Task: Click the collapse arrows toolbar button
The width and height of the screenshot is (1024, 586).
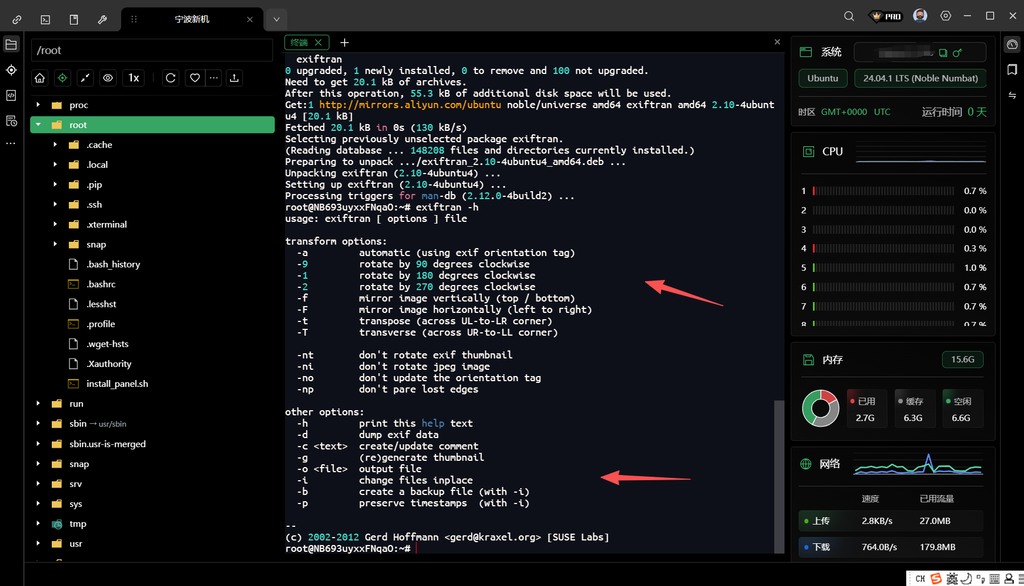Action: click(85, 78)
